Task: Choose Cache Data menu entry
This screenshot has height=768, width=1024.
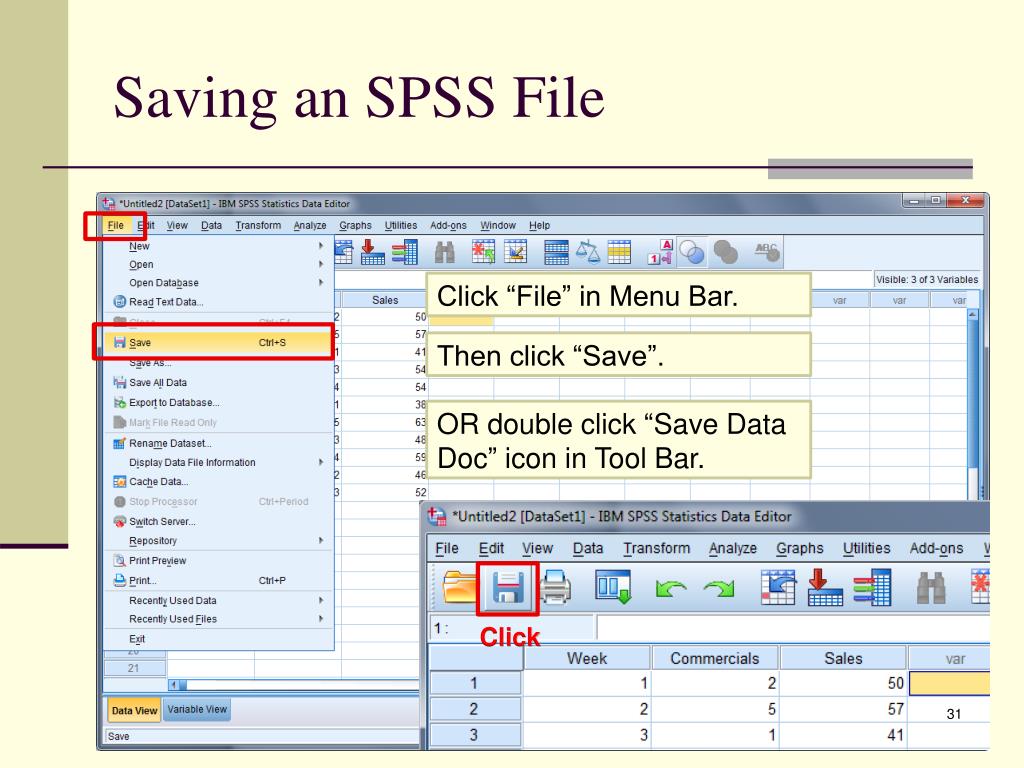Action: (219, 481)
